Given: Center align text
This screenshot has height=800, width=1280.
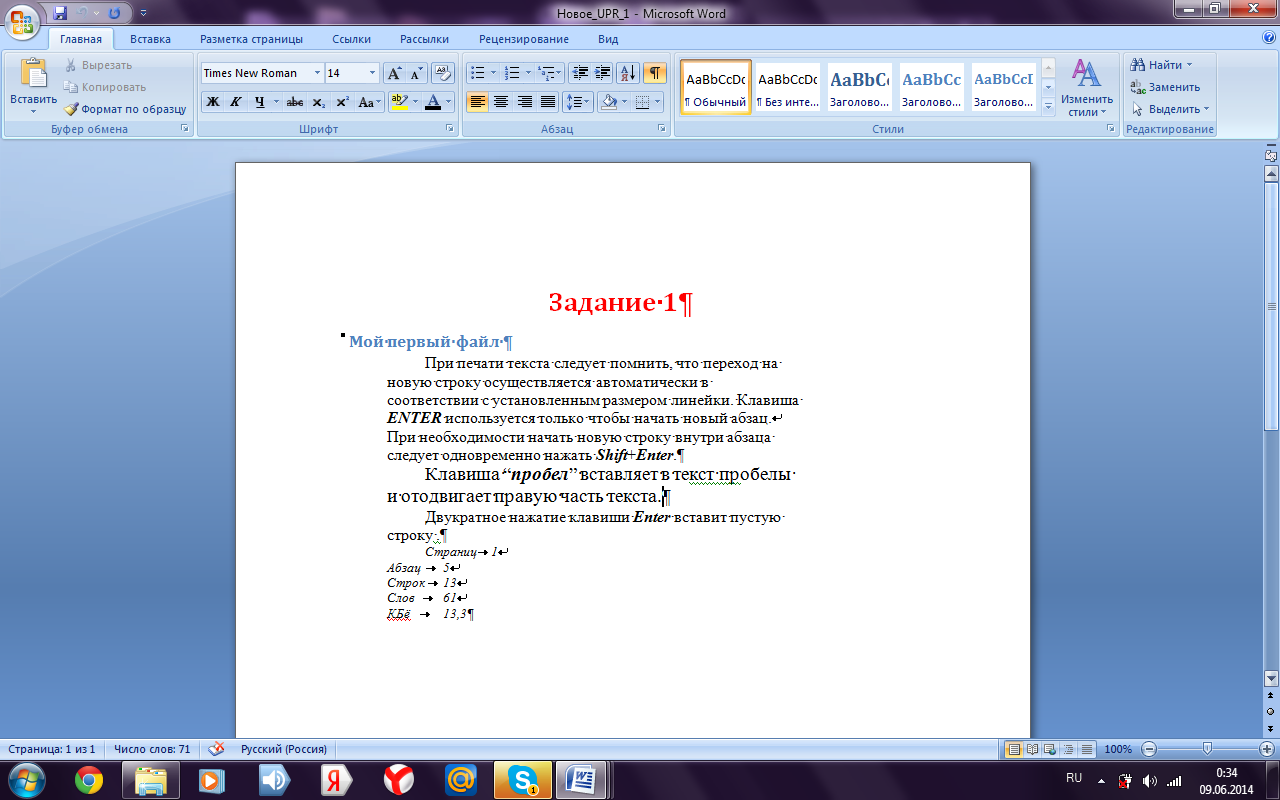Looking at the screenshot, I should pos(501,102).
